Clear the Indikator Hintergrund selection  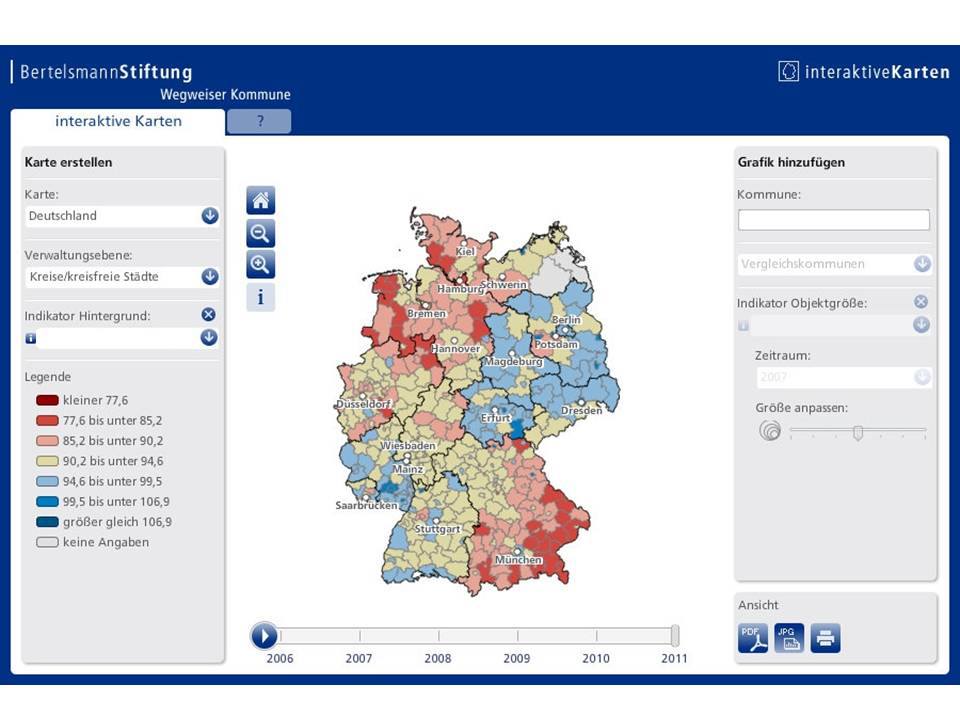pyautogui.click(x=209, y=315)
